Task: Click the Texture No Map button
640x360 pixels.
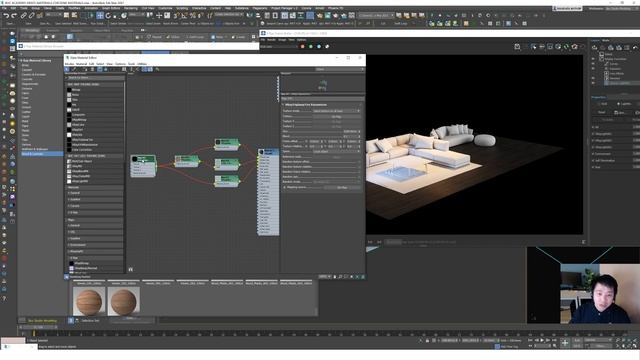Action: 337,116
